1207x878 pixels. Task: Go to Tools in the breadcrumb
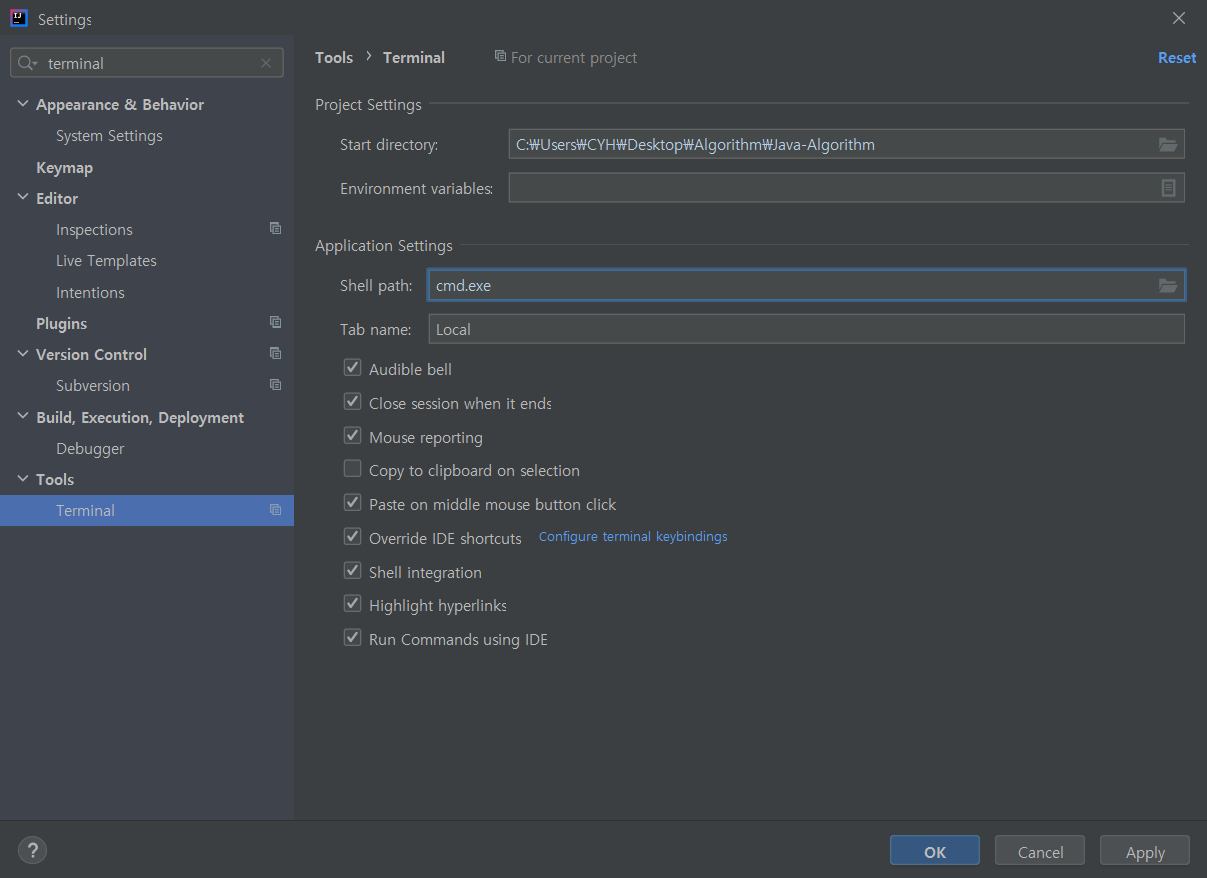pos(334,57)
